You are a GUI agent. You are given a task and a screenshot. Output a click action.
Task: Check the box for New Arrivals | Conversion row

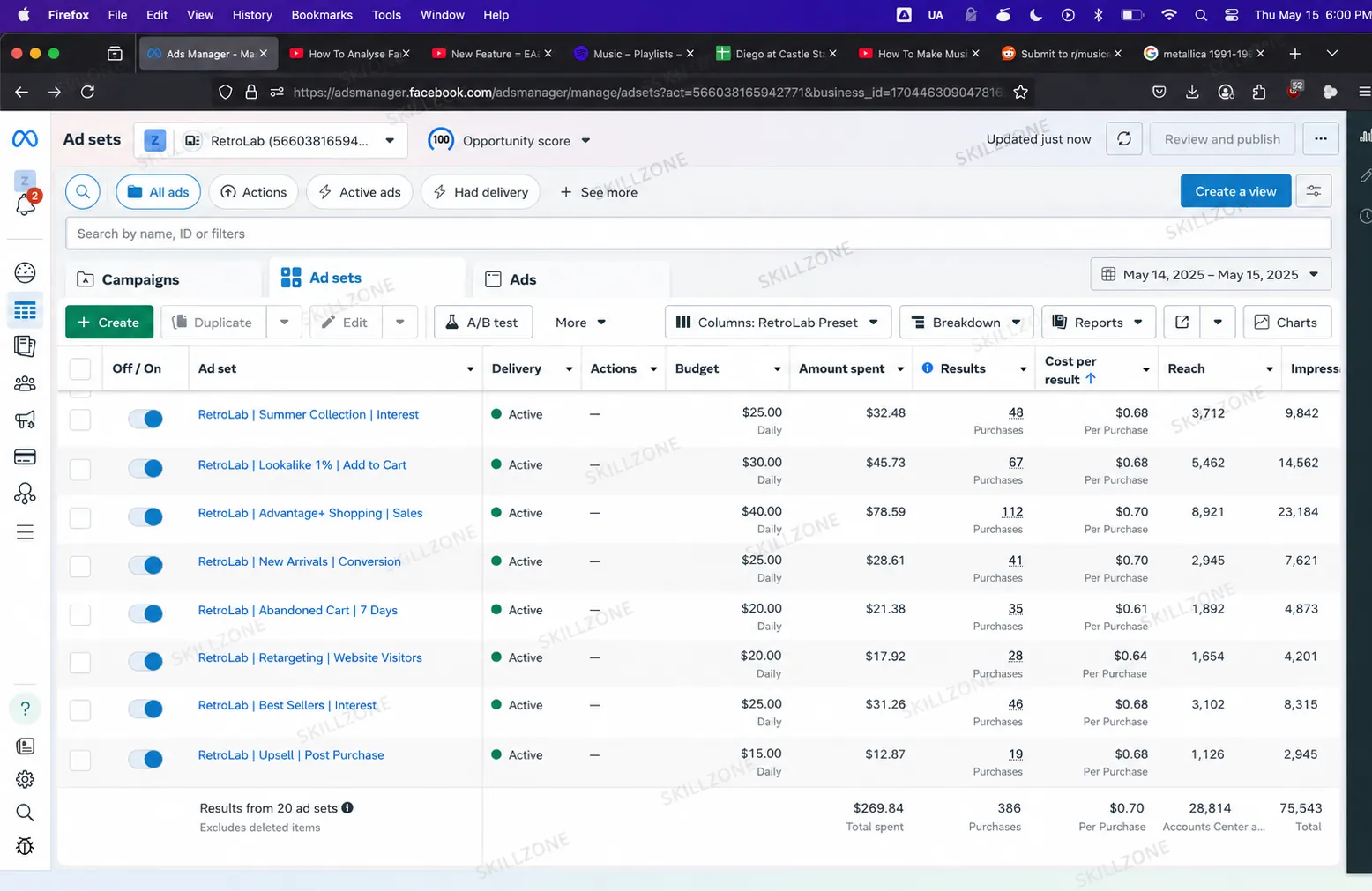click(x=80, y=566)
